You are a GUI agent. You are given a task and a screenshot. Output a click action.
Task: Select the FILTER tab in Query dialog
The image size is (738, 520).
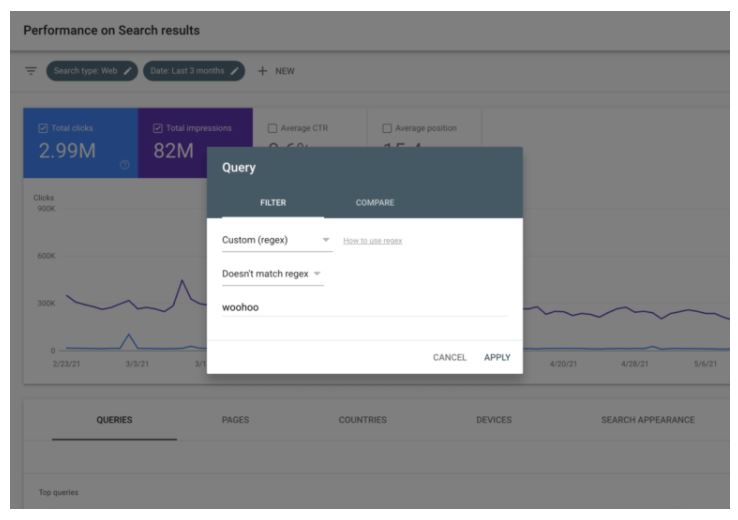click(x=273, y=202)
